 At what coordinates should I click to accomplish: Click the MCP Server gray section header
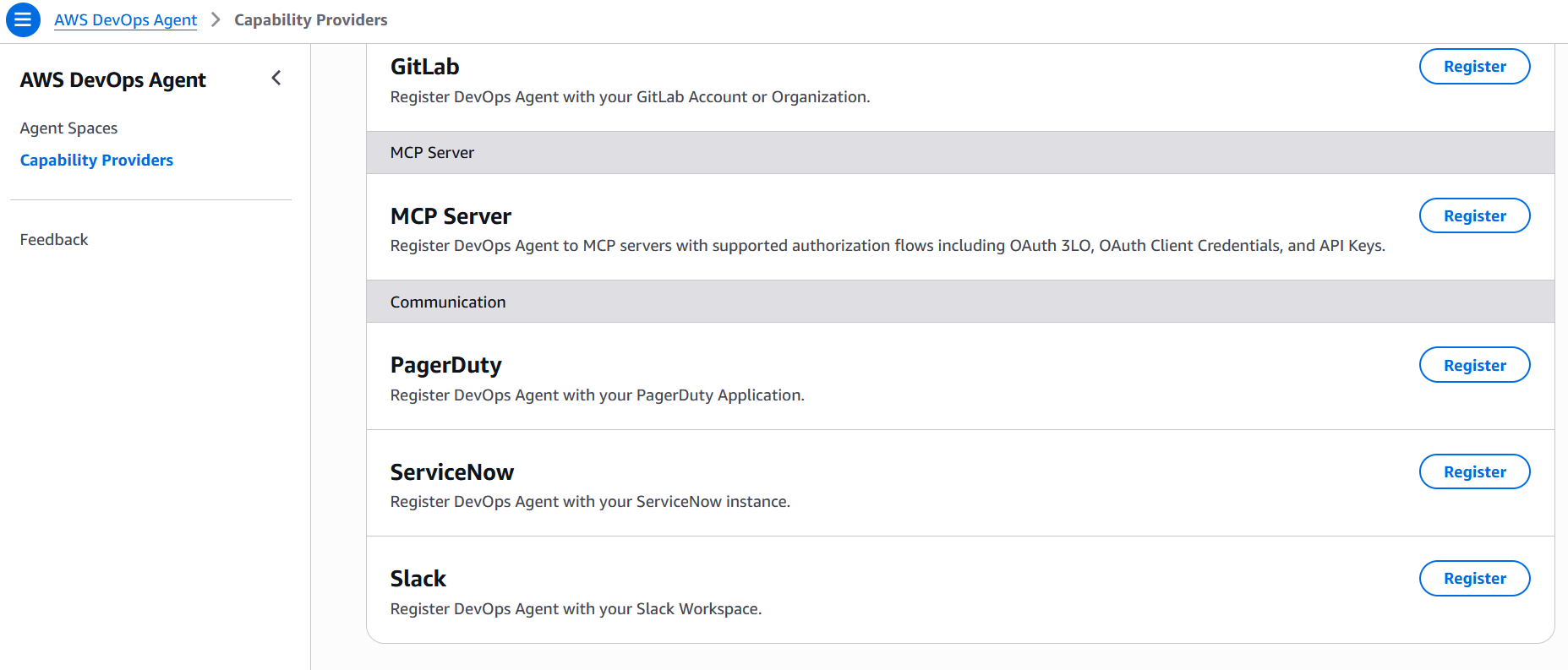[x=960, y=153]
